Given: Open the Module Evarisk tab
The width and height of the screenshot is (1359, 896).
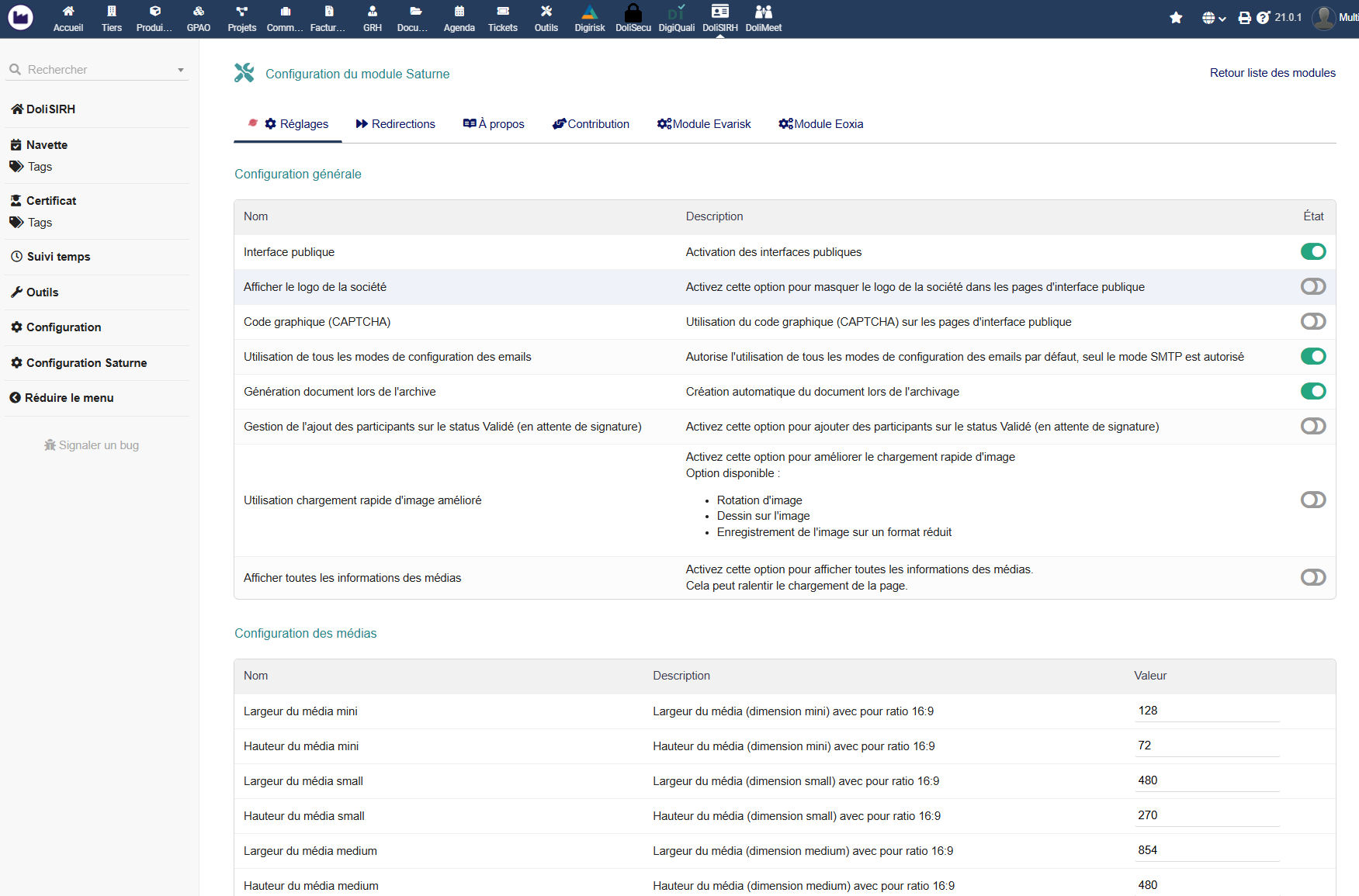Looking at the screenshot, I should 704,124.
